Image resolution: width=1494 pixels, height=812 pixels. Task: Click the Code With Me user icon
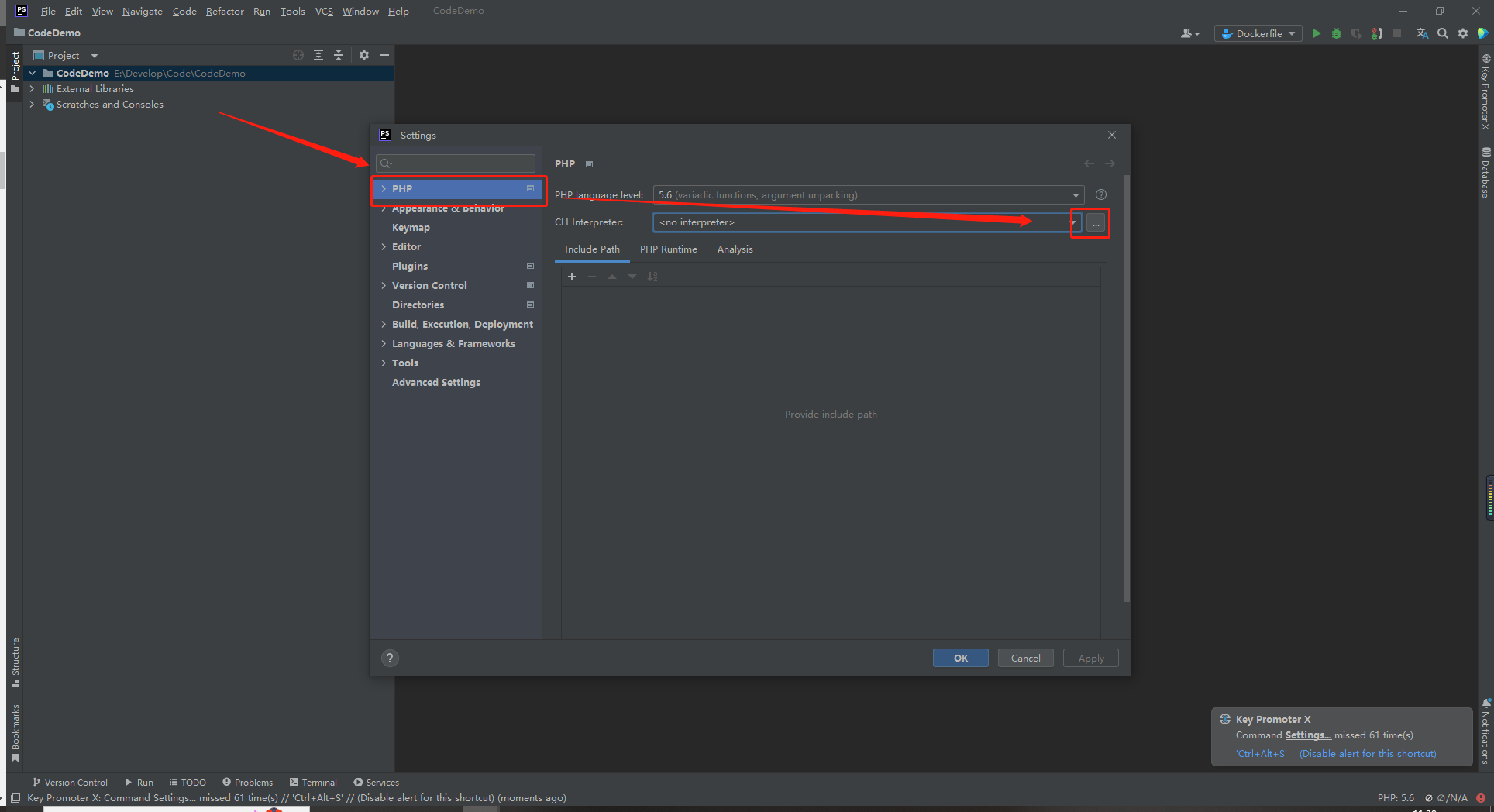pyautogui.click(x=1189, y=33)
